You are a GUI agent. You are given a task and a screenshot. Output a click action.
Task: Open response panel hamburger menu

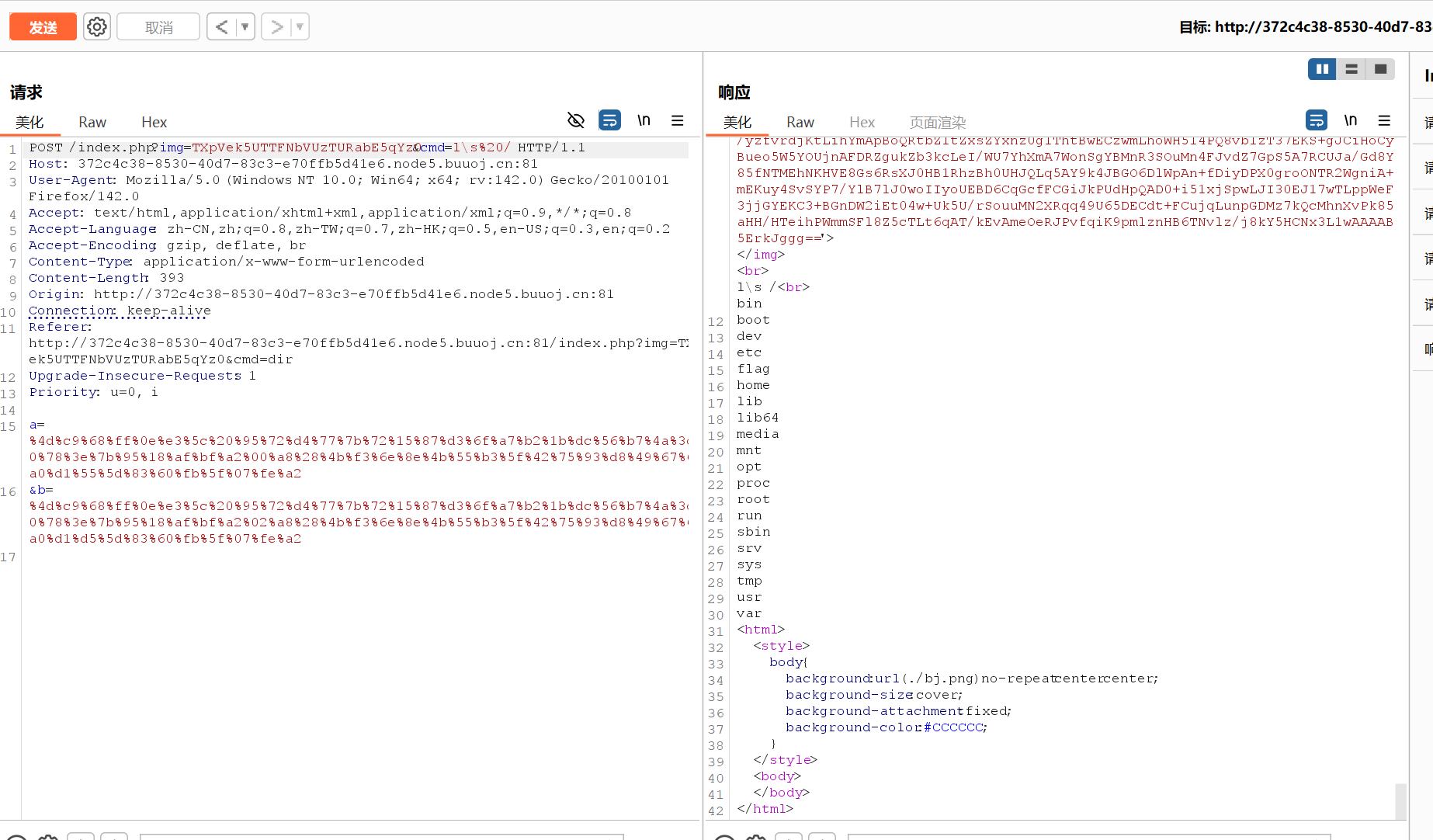(x=1384, y=120)
